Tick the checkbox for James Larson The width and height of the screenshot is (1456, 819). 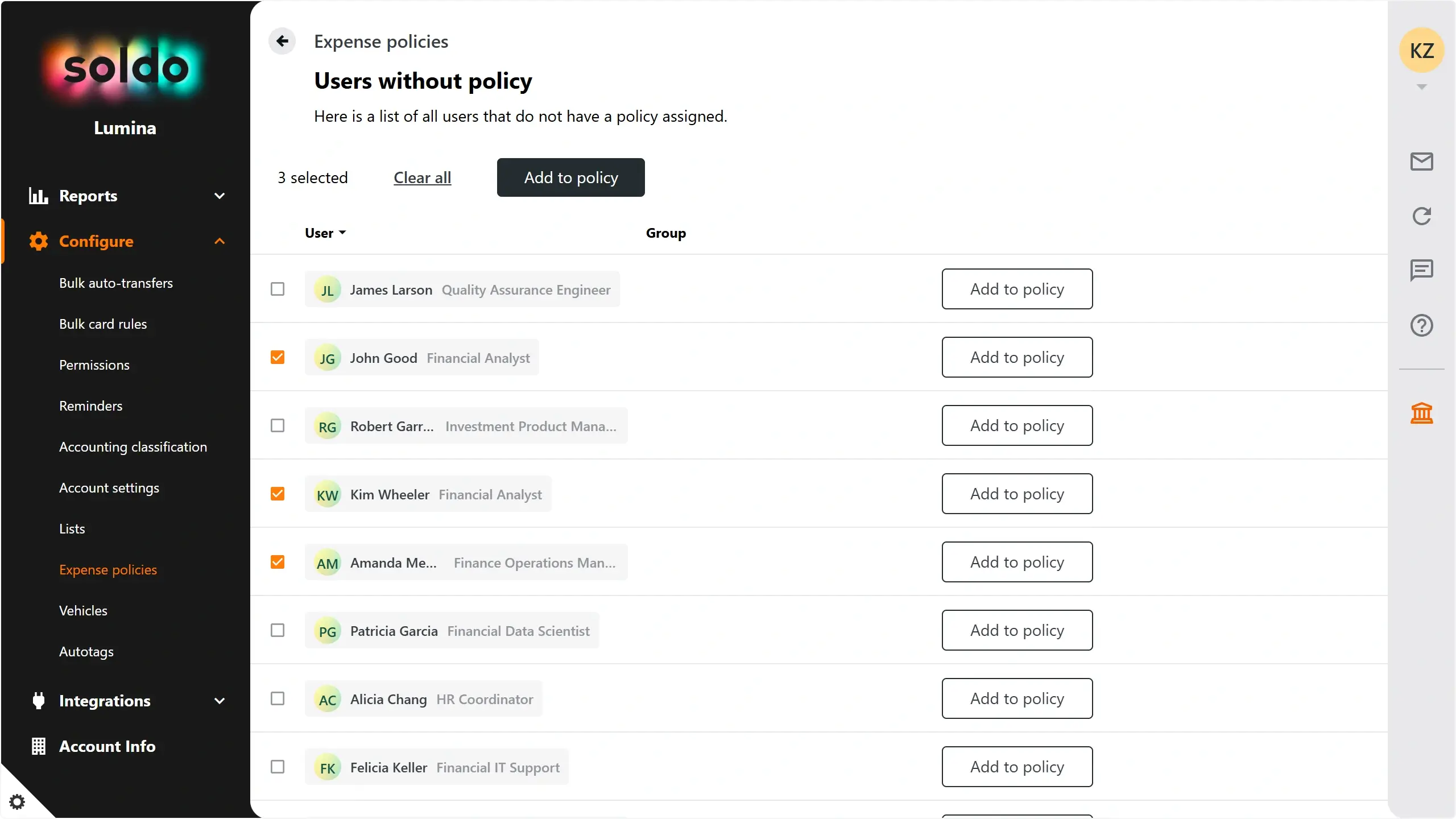coord(278,289)
